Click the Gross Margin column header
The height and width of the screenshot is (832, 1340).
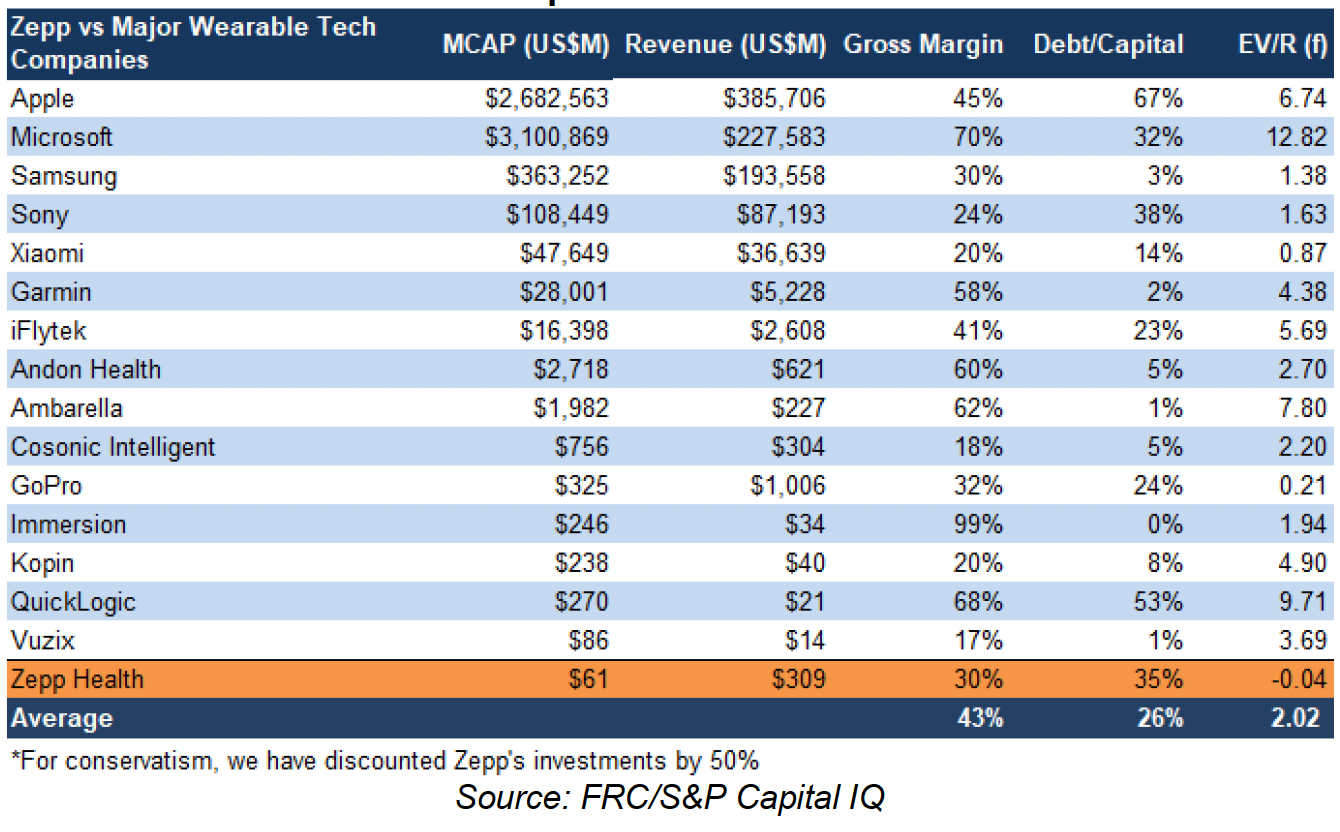tap(923, 44)
